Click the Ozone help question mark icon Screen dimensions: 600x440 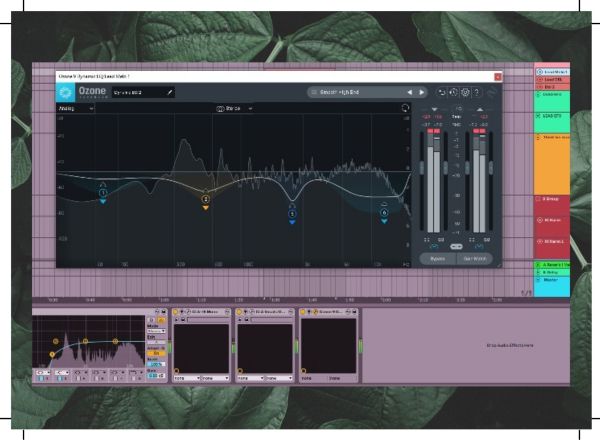[477, 92]
